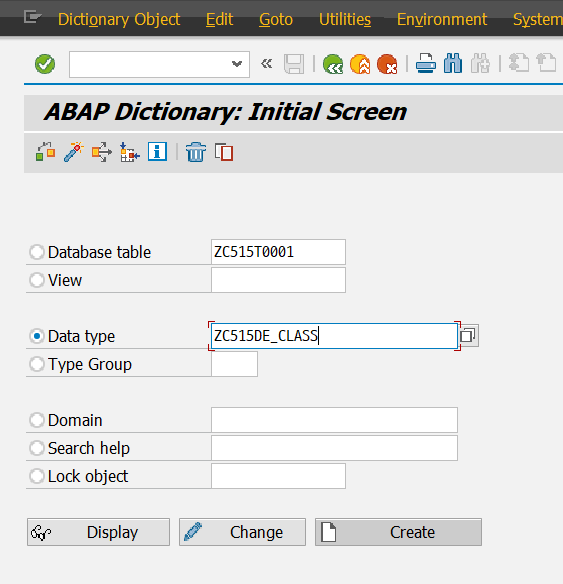Select the Search help radio button
563x584 pixels.
[x=37, y=448]
